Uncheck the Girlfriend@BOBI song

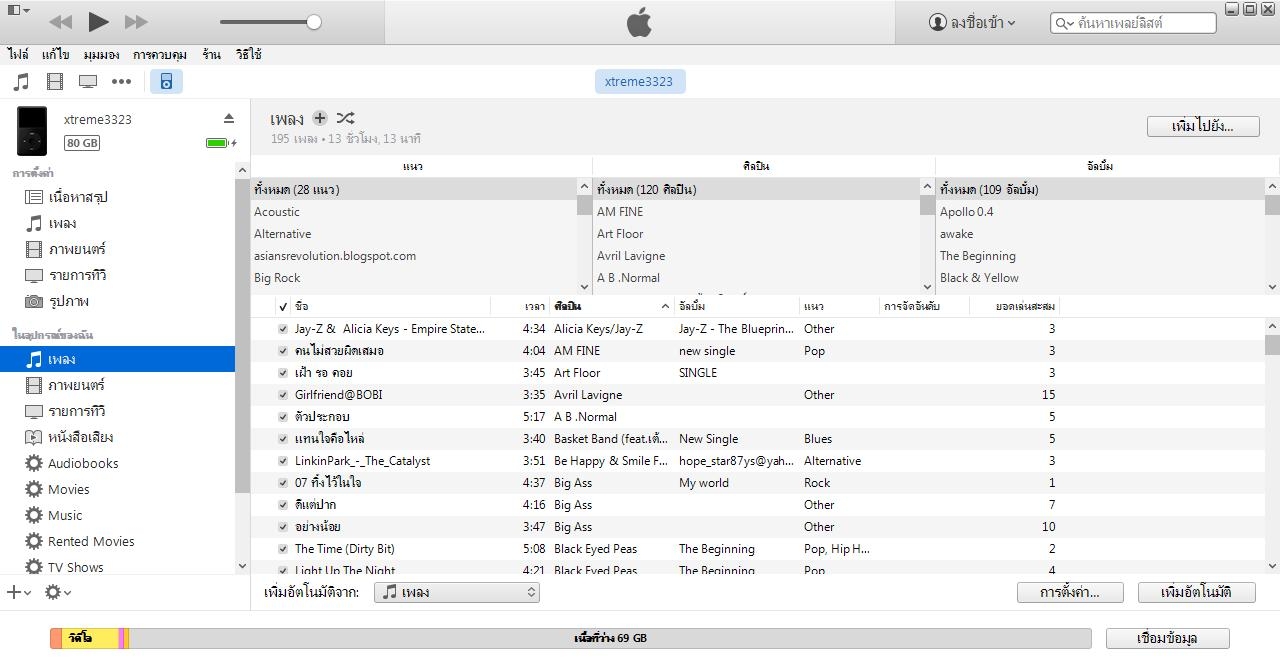(x=283, y=394)
